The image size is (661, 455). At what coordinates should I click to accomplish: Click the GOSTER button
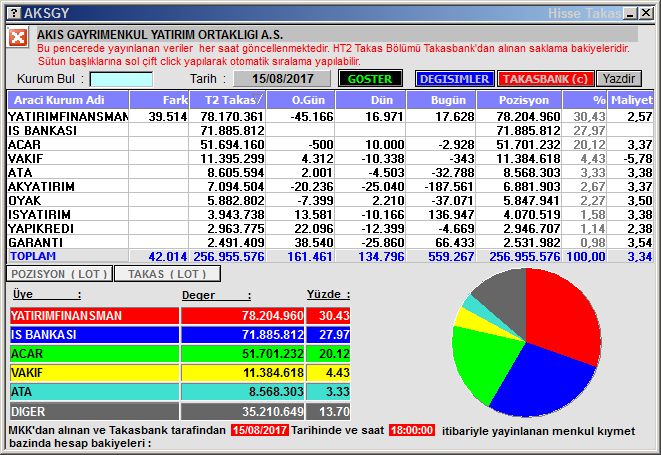[x=370, y=79]
